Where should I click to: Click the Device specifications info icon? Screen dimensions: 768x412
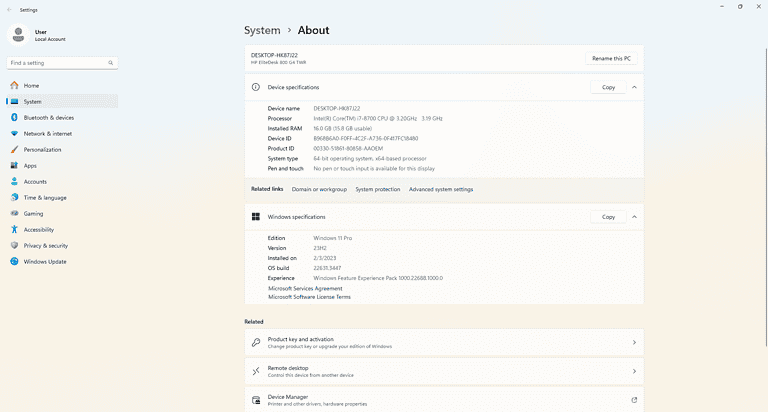click(256, 87)
